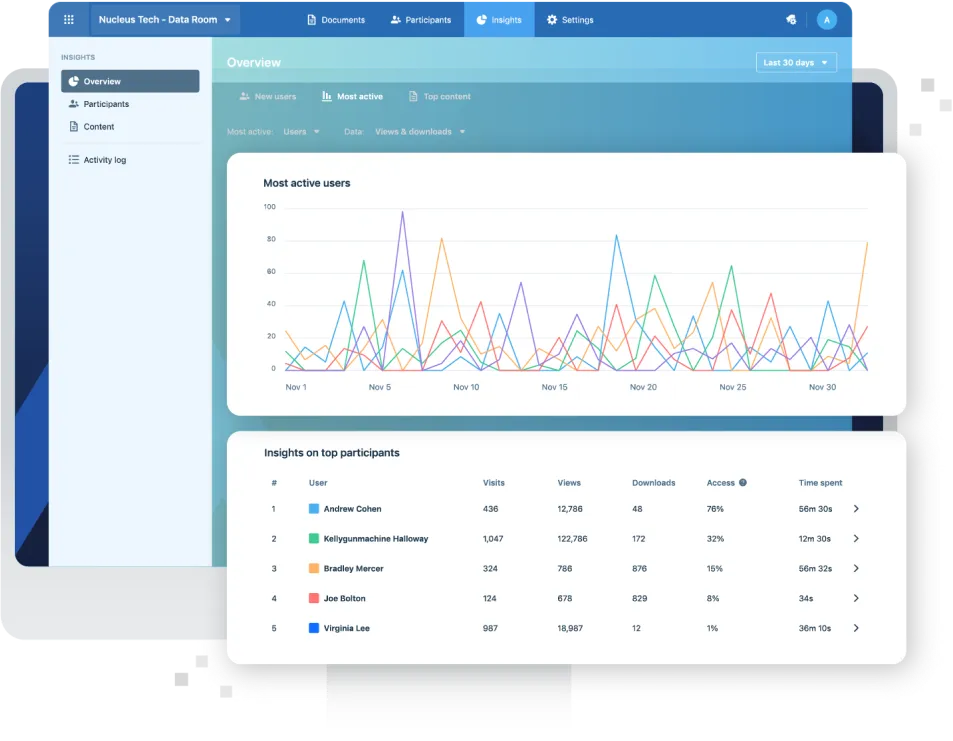The width and height of the screenshot is (953, 741).
Task: Expand the Last 30 days date range dropdown
Action: [796, 63]
